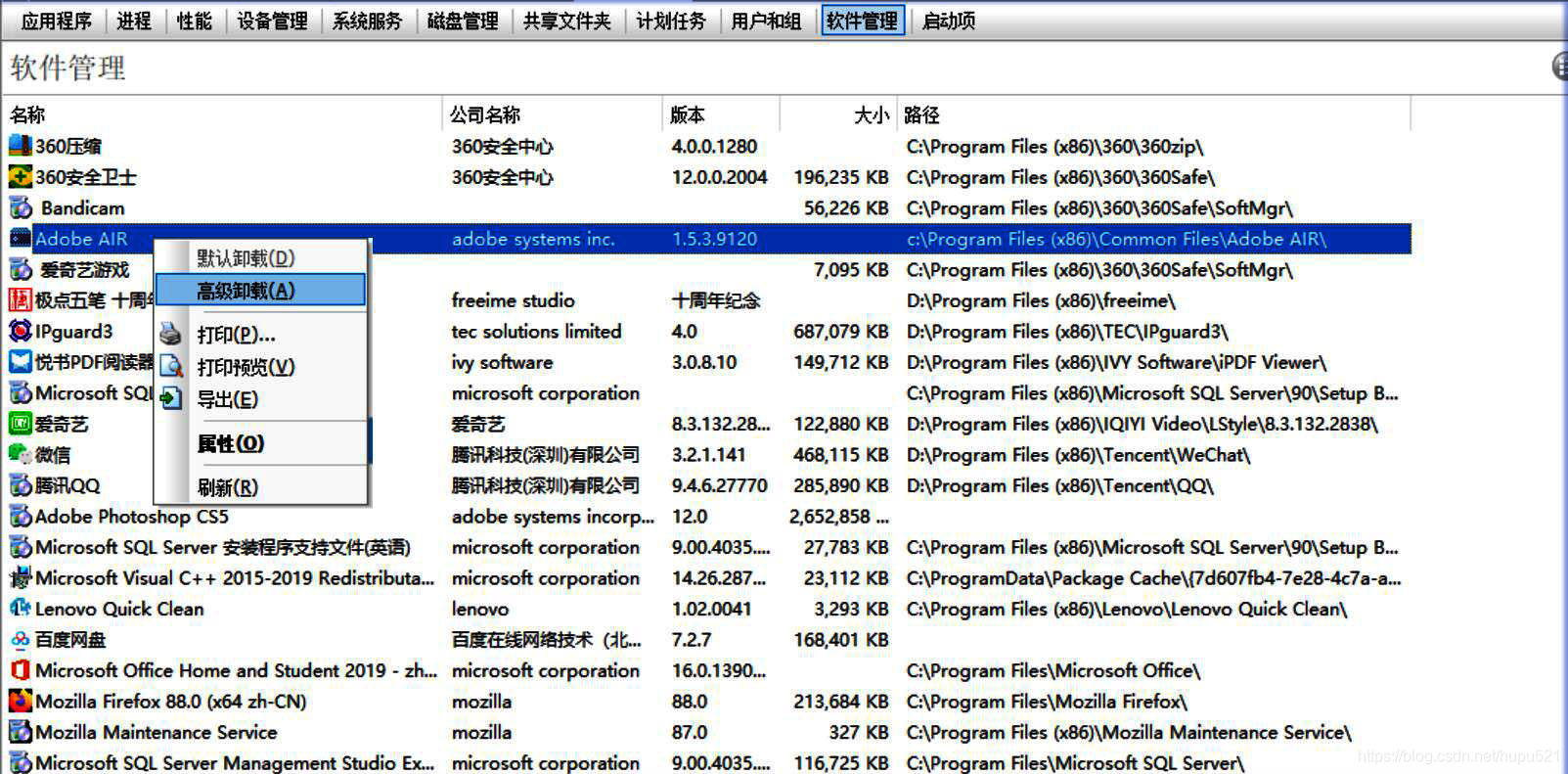Choose 默认卸载(D) in context menu
Image resolution: width=1568 pixels, height=774 pixels.
coord(246,258)
